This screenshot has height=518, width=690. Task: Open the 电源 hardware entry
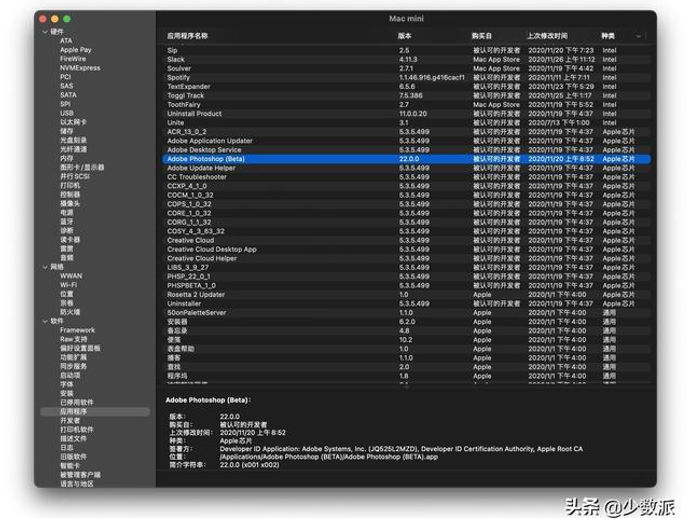(66, 213)
